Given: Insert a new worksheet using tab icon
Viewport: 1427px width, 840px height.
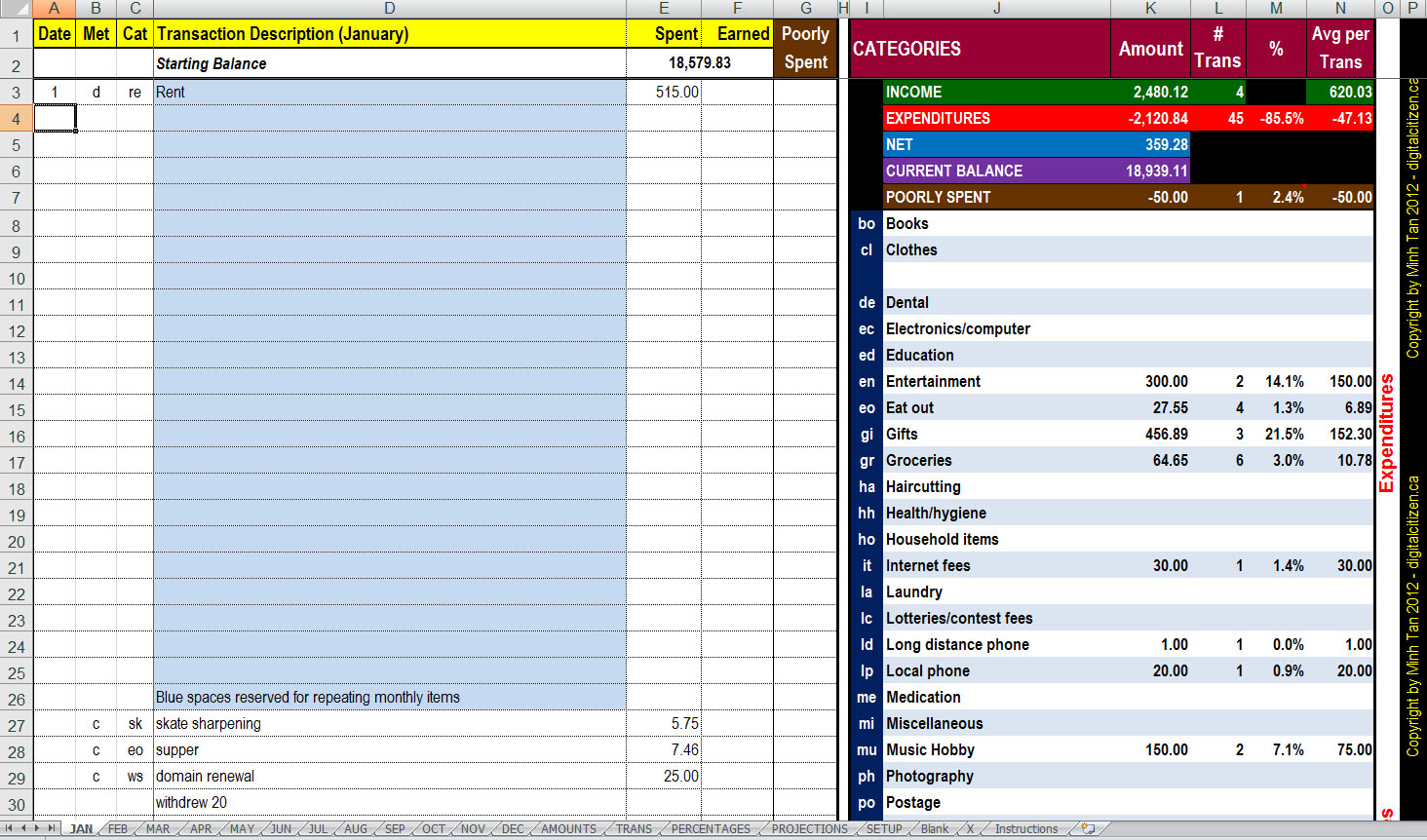Looking at the screenshot, I should [1088, 829].
